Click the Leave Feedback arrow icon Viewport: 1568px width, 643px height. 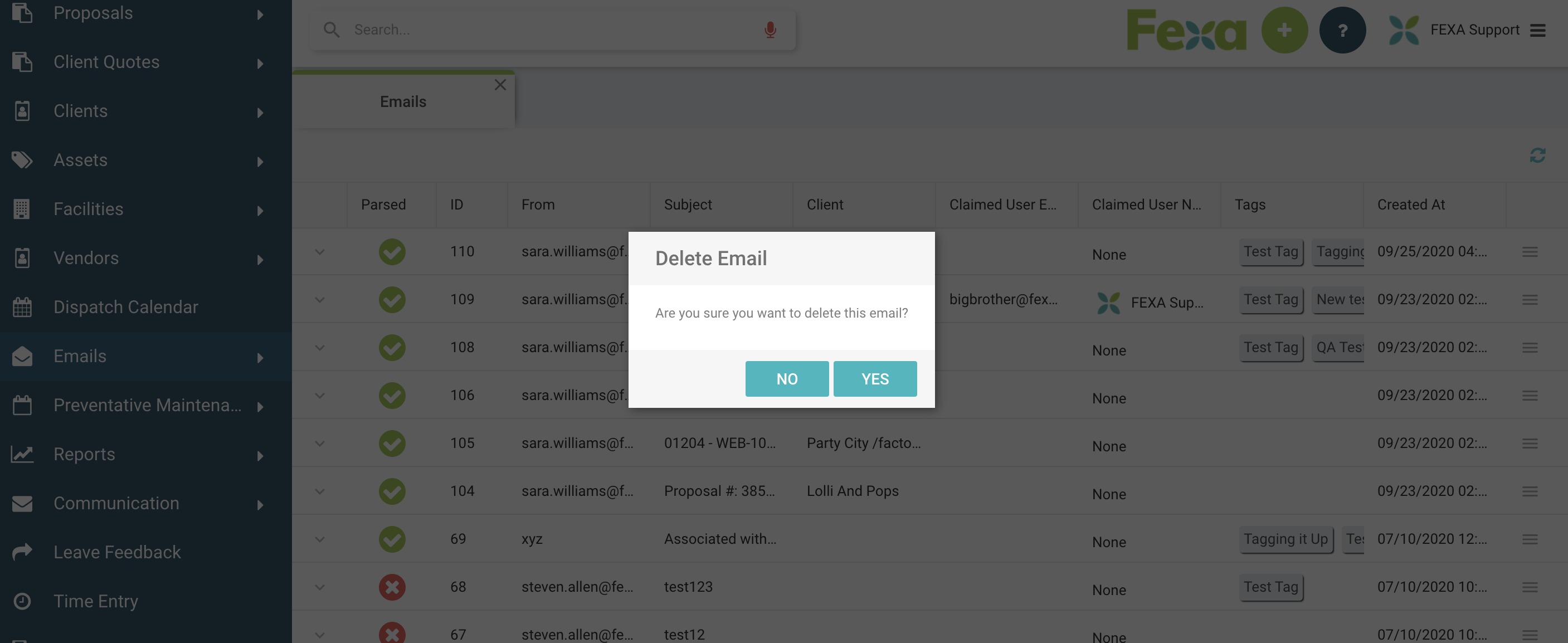(x=22, y=551)
